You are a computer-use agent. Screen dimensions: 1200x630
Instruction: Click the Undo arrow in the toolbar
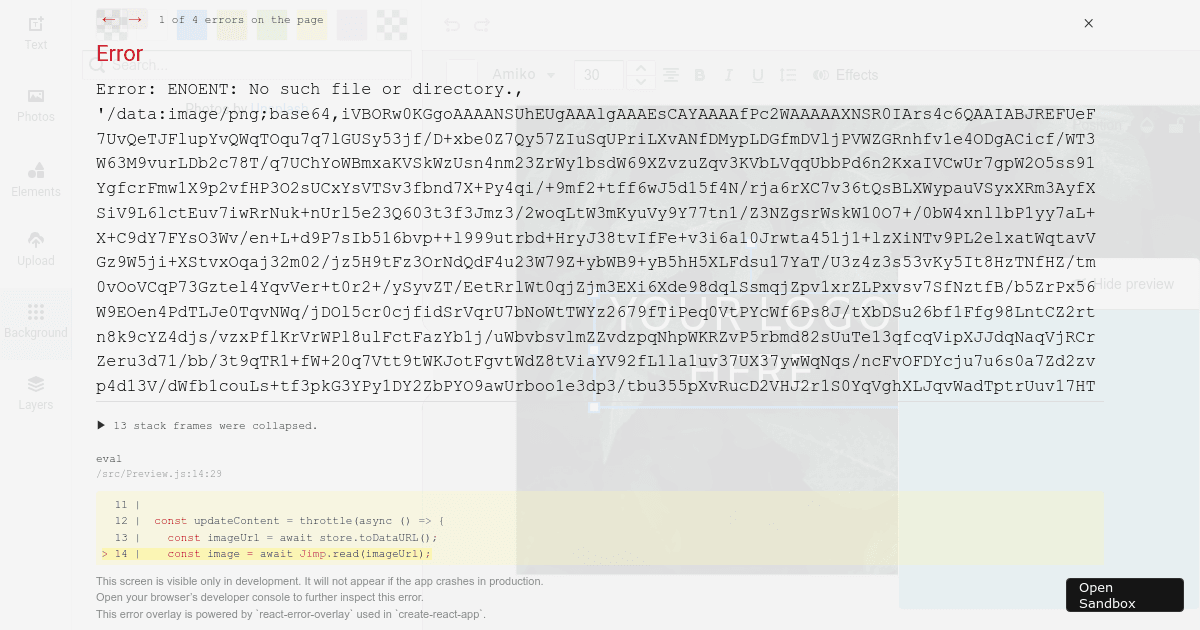point(452,25)
